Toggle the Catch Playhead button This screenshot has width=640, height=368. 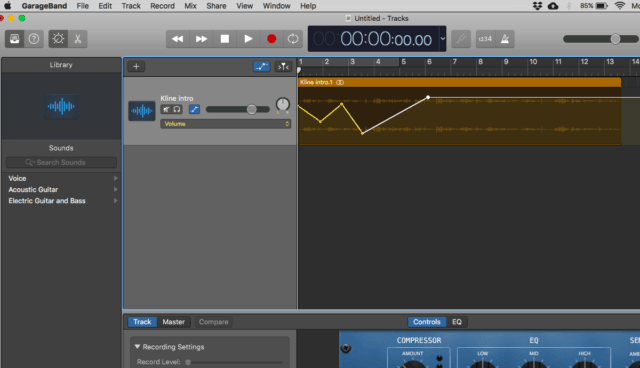tap(283, 66)
